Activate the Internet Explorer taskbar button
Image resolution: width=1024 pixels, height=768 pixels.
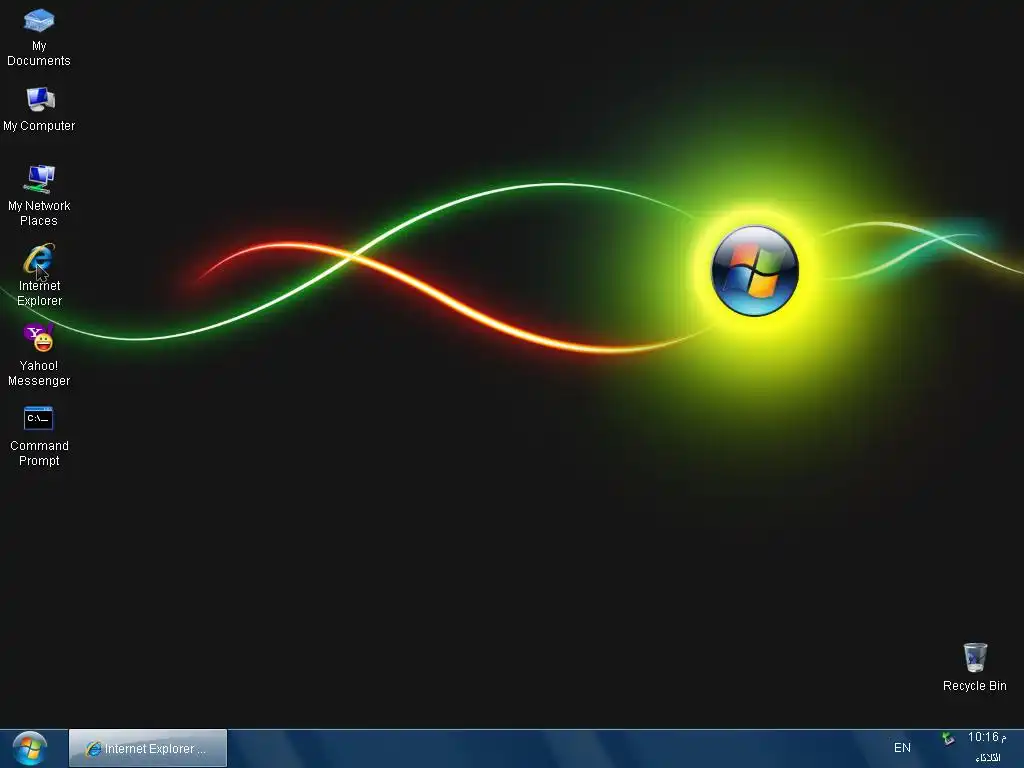coord(148,748)
